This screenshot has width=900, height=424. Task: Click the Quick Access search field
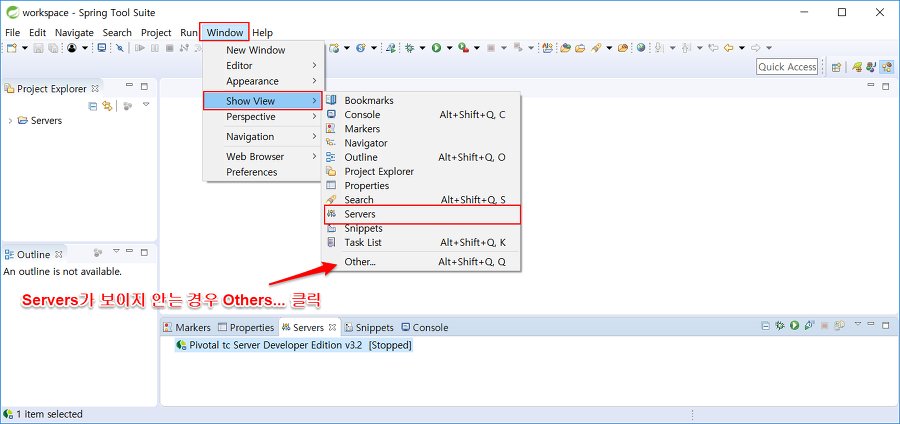pos(787,67)
